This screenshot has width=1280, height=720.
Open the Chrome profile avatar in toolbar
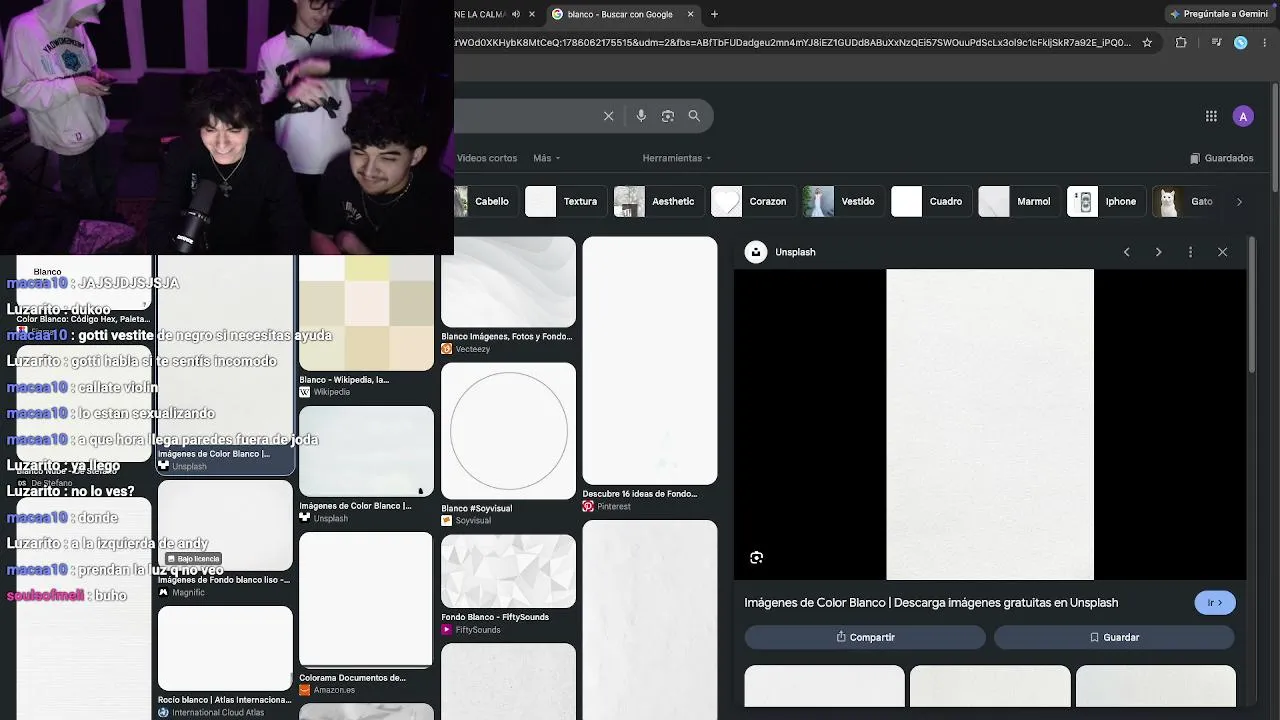tap(1241, 43)
